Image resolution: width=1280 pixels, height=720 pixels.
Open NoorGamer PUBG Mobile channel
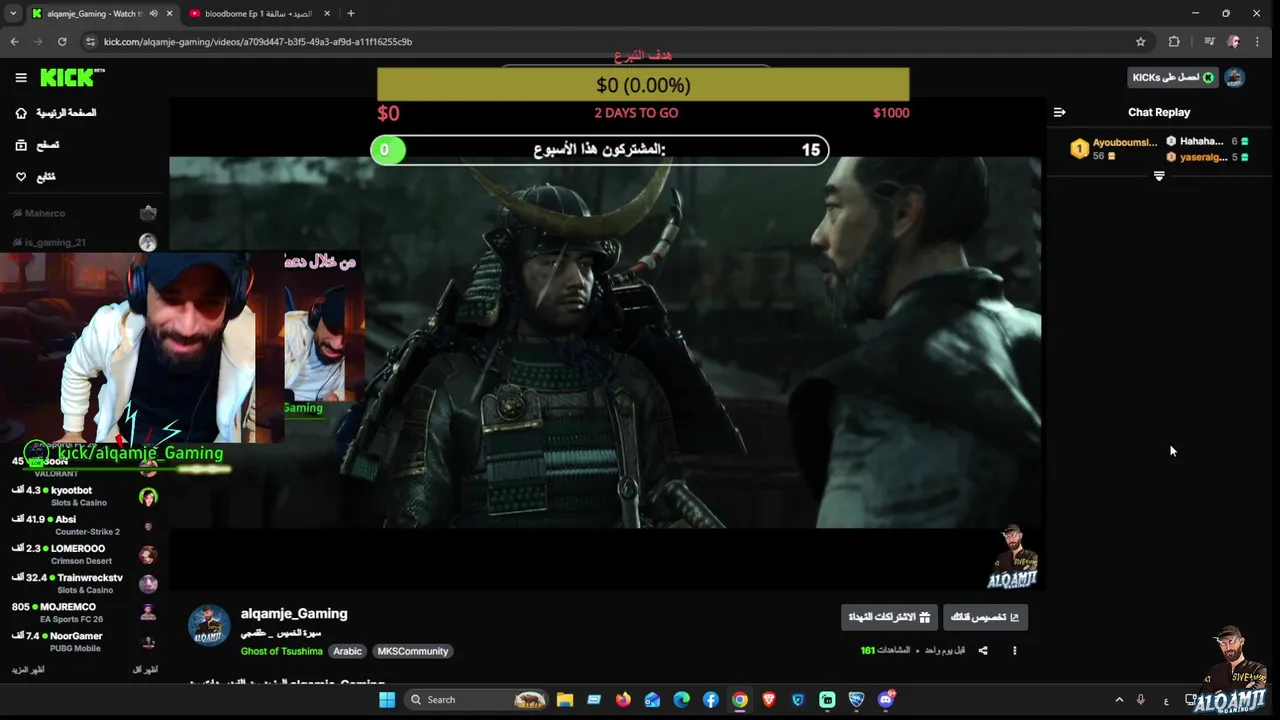tap(85, 641)
